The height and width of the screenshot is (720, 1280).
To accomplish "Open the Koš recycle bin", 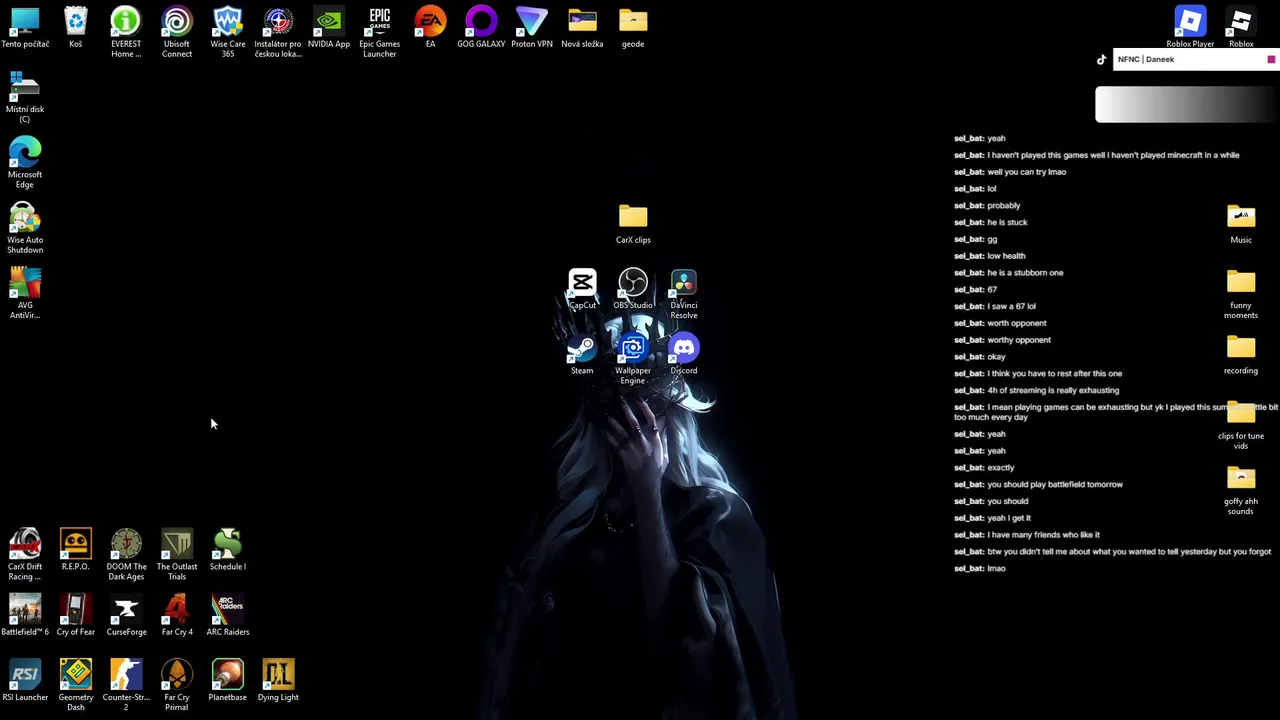I will (76, 28).
